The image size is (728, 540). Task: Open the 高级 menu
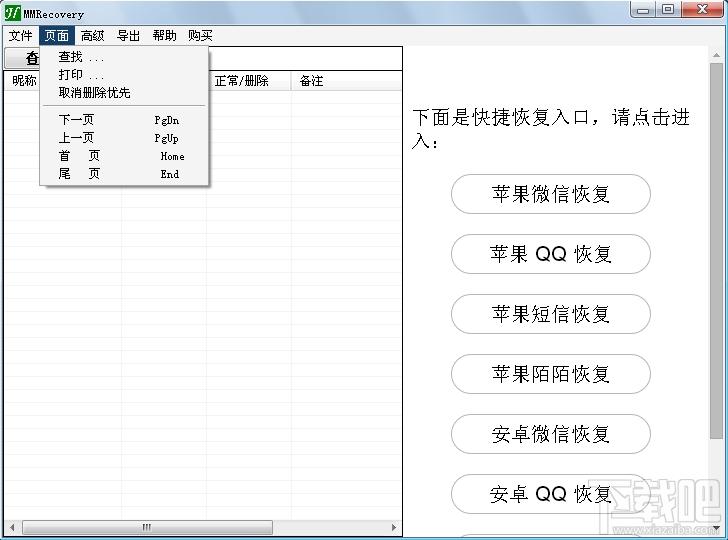[x=92, y=36]
